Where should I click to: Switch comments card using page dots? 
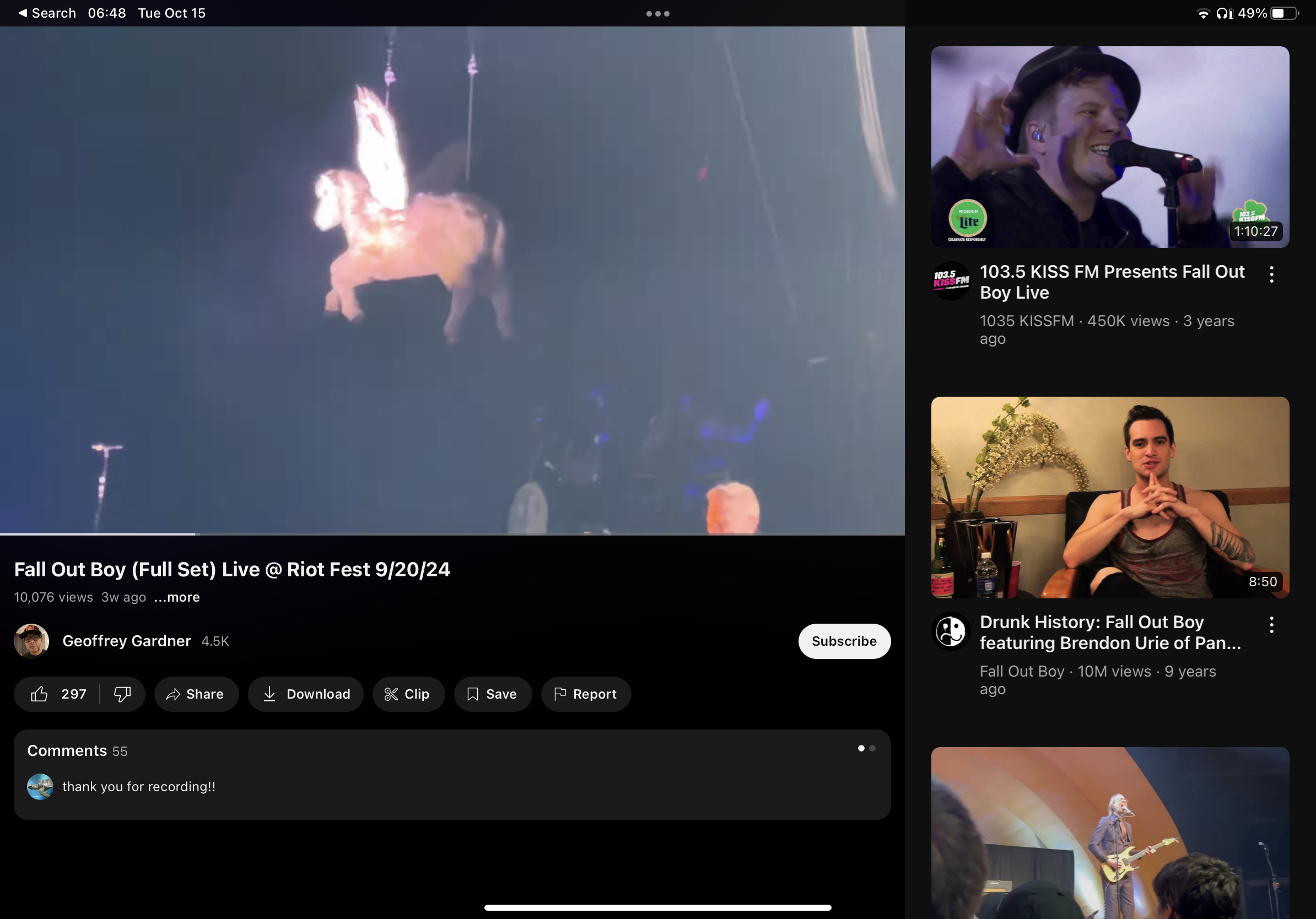866,748
